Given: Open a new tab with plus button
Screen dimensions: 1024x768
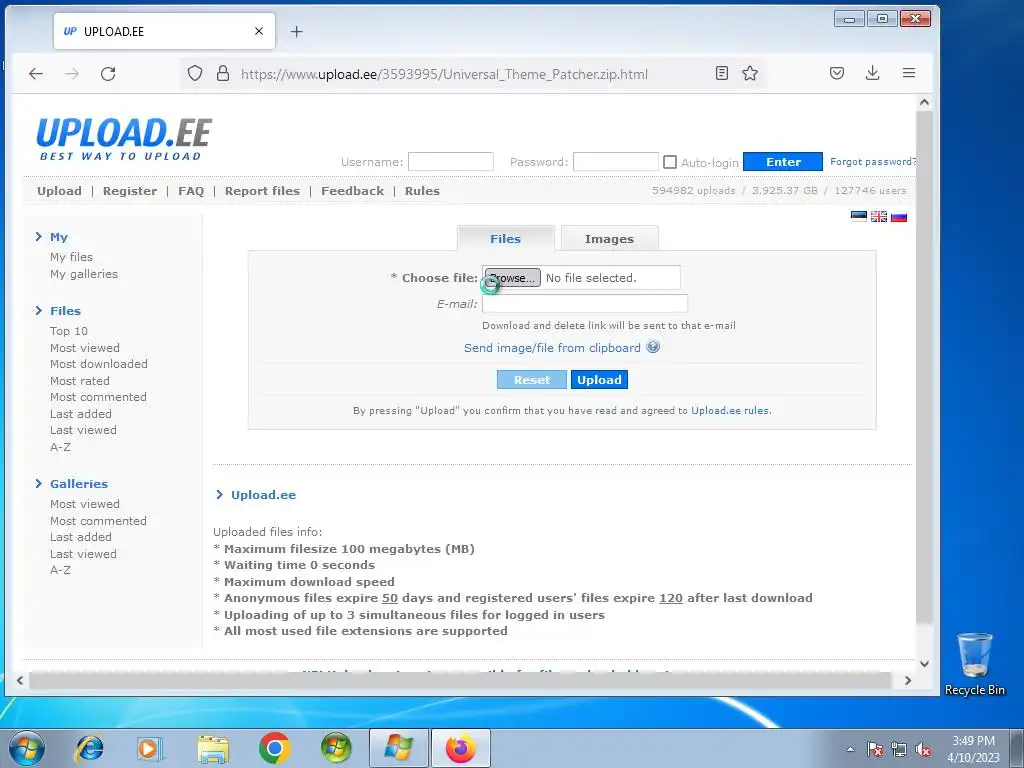Looking at the screenshot, I should (296, 31).
